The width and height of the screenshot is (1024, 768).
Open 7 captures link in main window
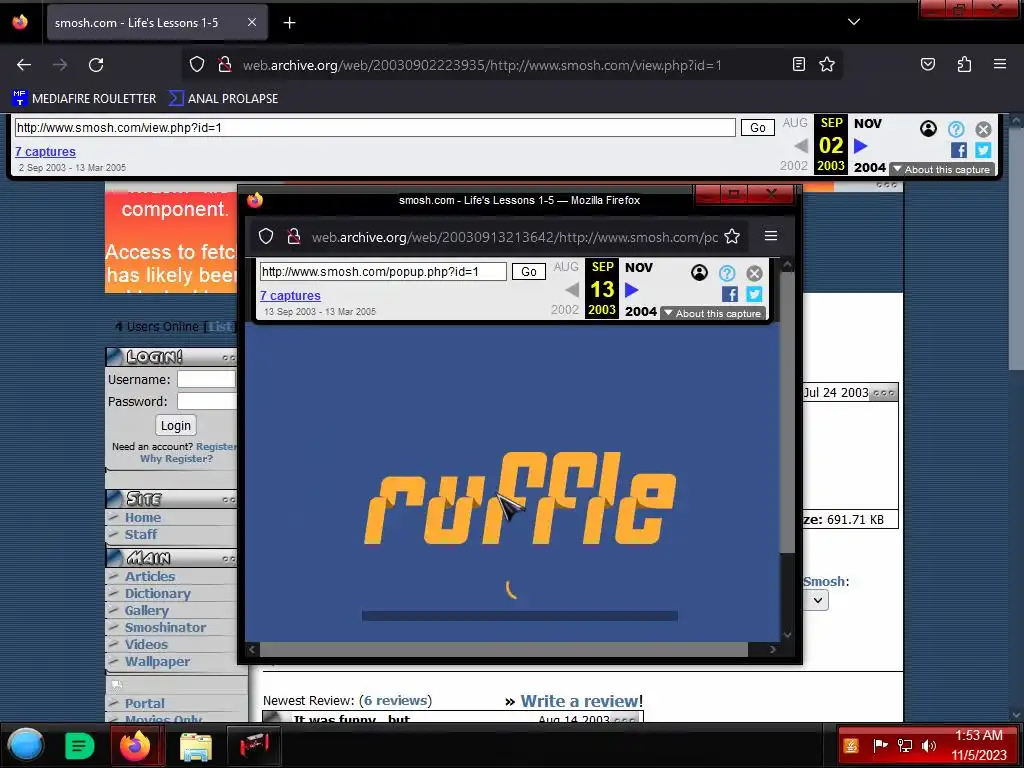click(46, 152)
